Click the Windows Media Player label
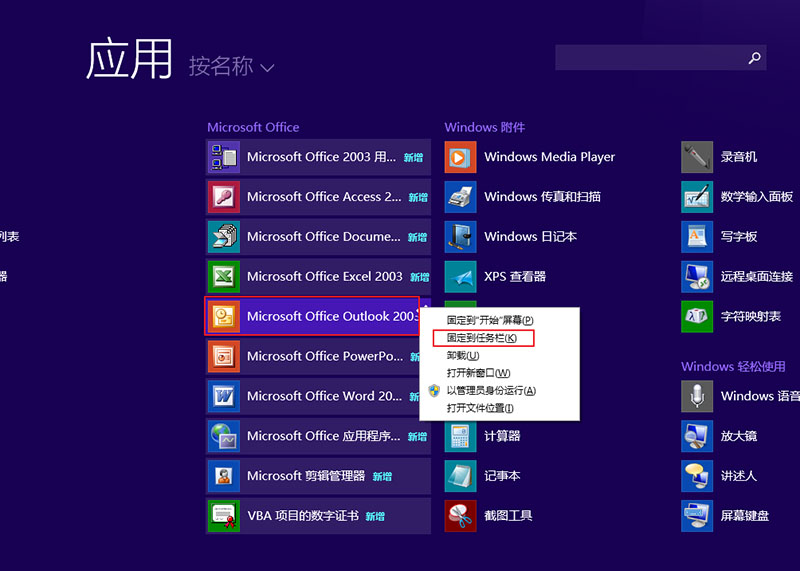800x571 pixels. pos(549,157)
